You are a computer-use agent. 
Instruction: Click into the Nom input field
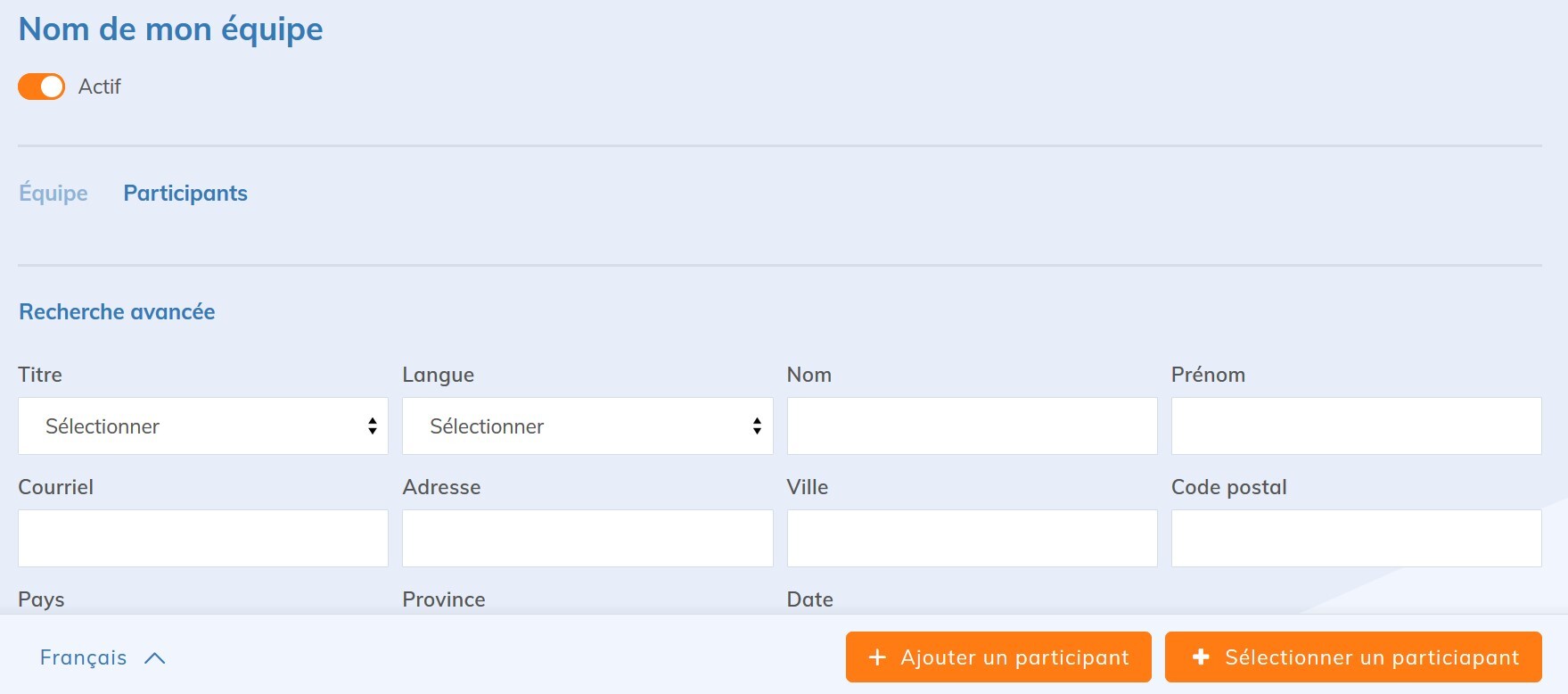pyautogui.click(x=972, y=426)
